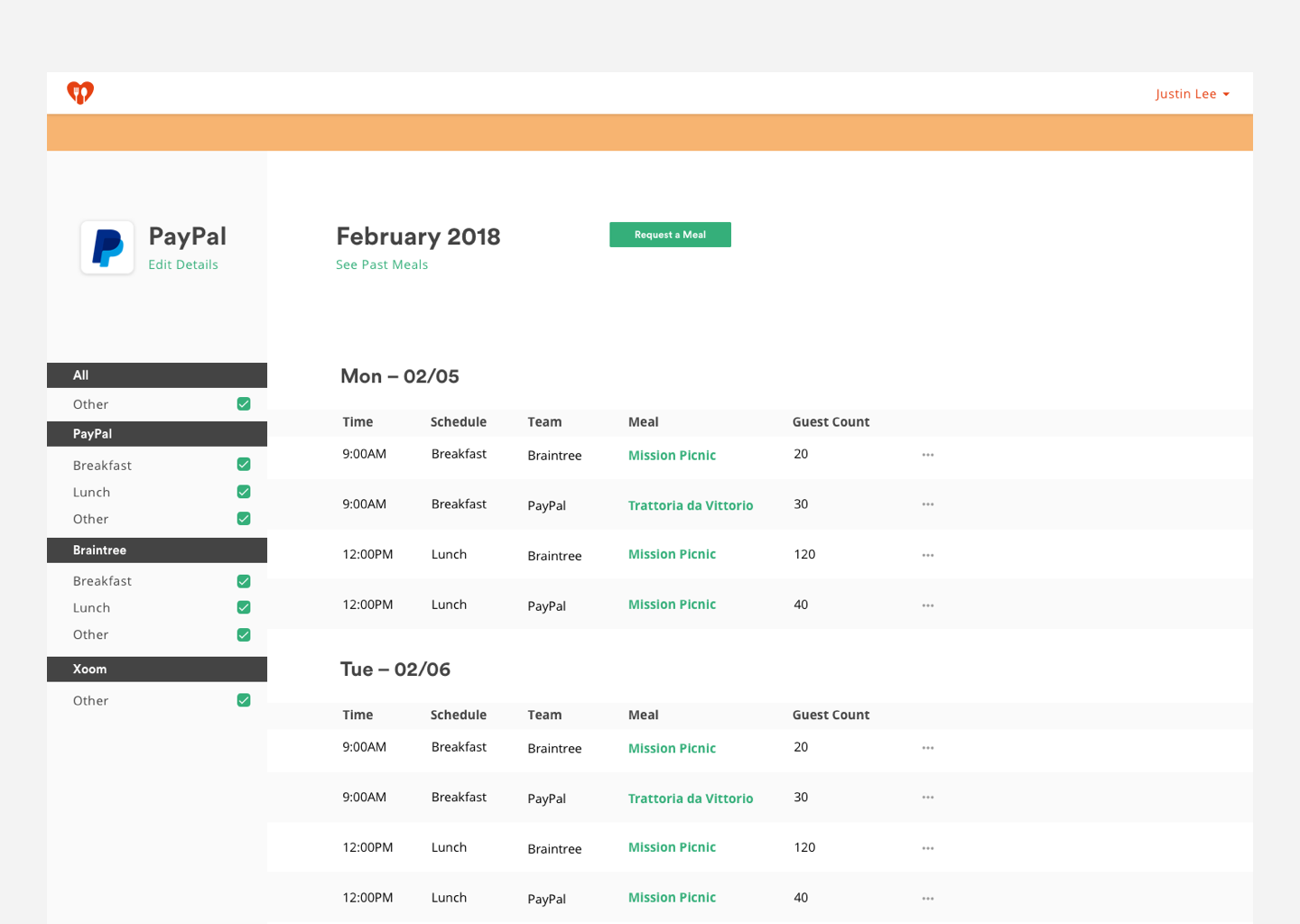Viewport: 1300px width, 924px height.
Task: Click guest count 120 in Monday table
Action: [x=804, y=555]
